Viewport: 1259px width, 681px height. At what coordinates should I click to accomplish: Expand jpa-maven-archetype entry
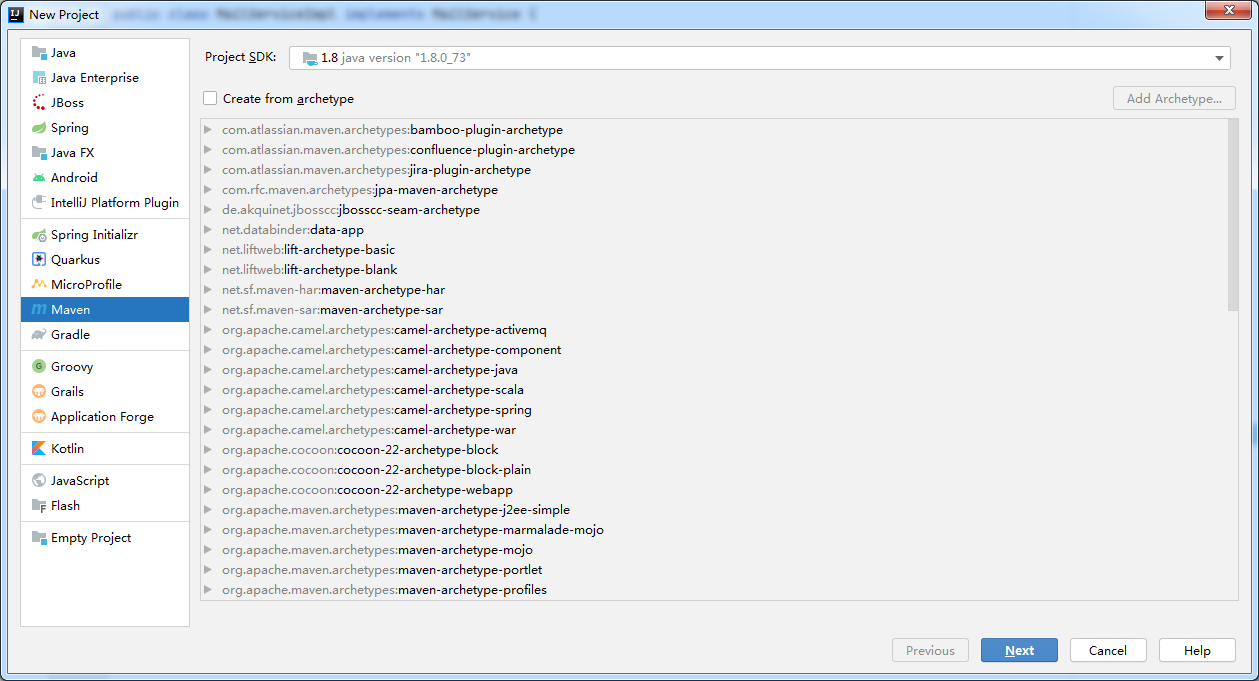point(208,190)
